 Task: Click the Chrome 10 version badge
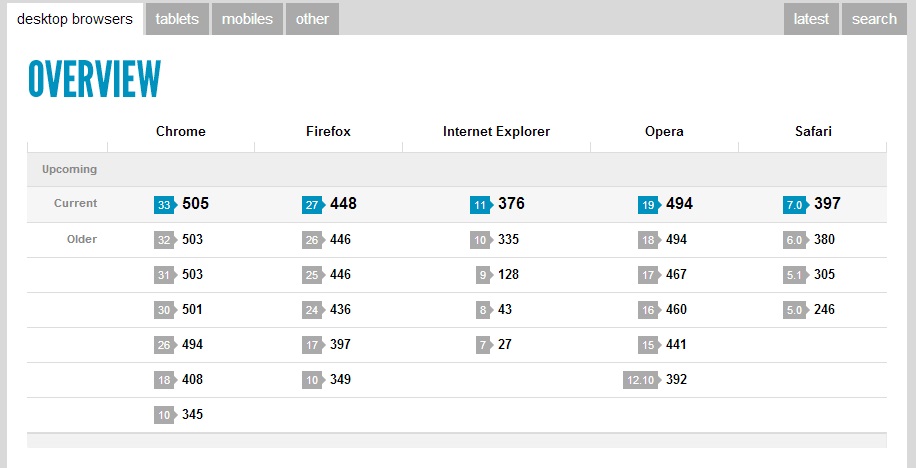tap(166, 415)
